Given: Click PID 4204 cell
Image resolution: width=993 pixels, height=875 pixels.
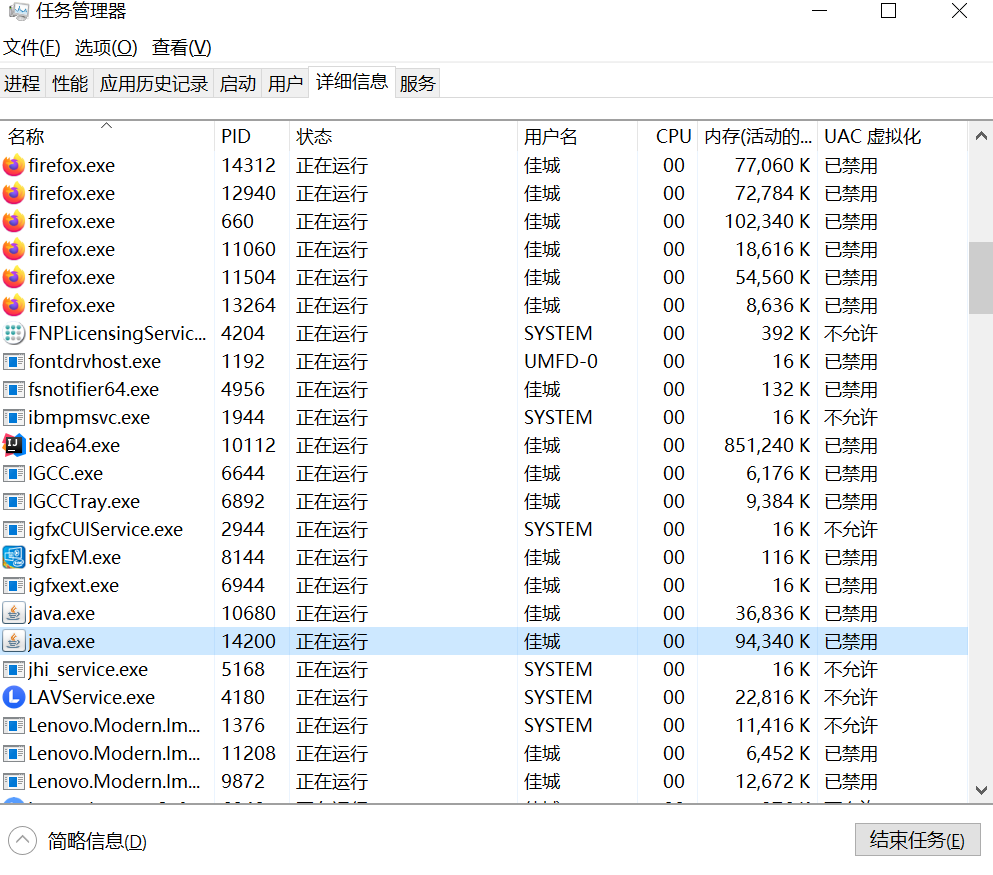Looking at the screenshot, I should pyautogui.click(x=243, y=334).
